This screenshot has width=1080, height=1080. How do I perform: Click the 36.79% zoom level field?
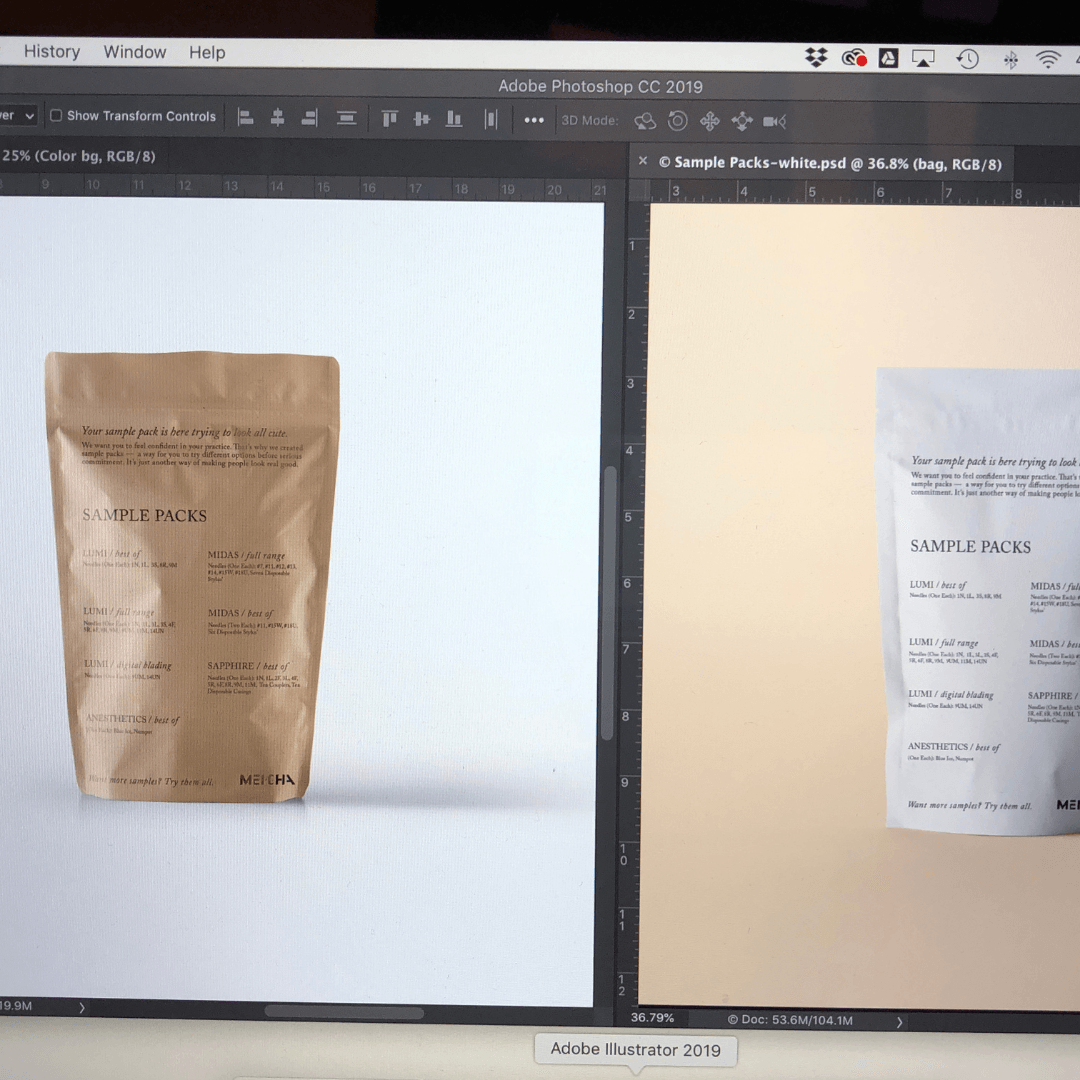[652, 1018]
